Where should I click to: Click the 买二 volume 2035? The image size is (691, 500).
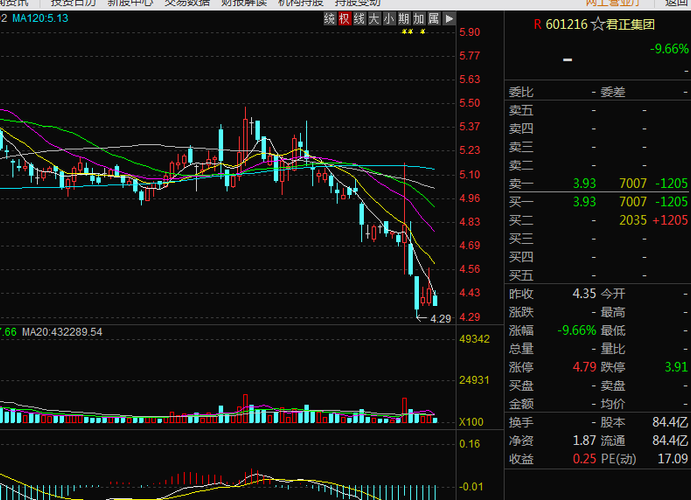[x=633, y=220]
